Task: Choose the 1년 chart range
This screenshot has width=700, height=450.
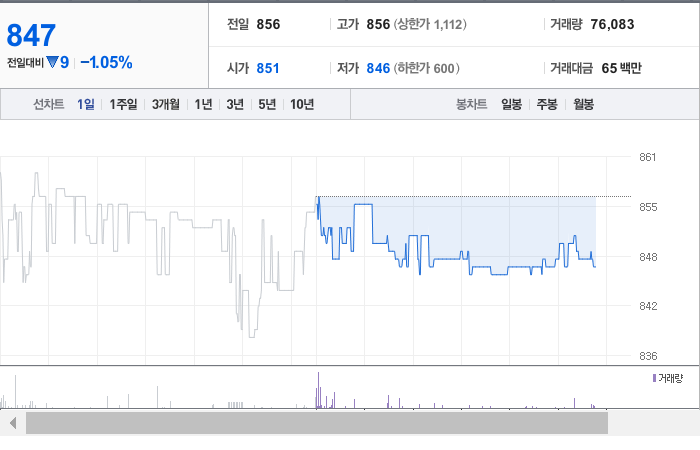Action: pos(203,104)
